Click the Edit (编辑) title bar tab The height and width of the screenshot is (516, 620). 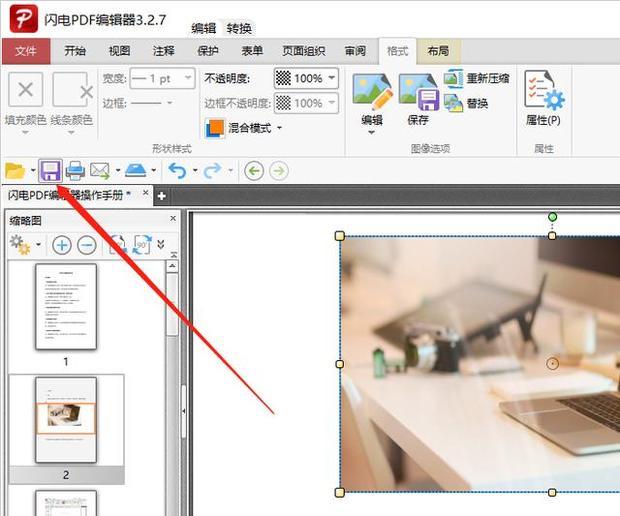[x=204, y=28]
